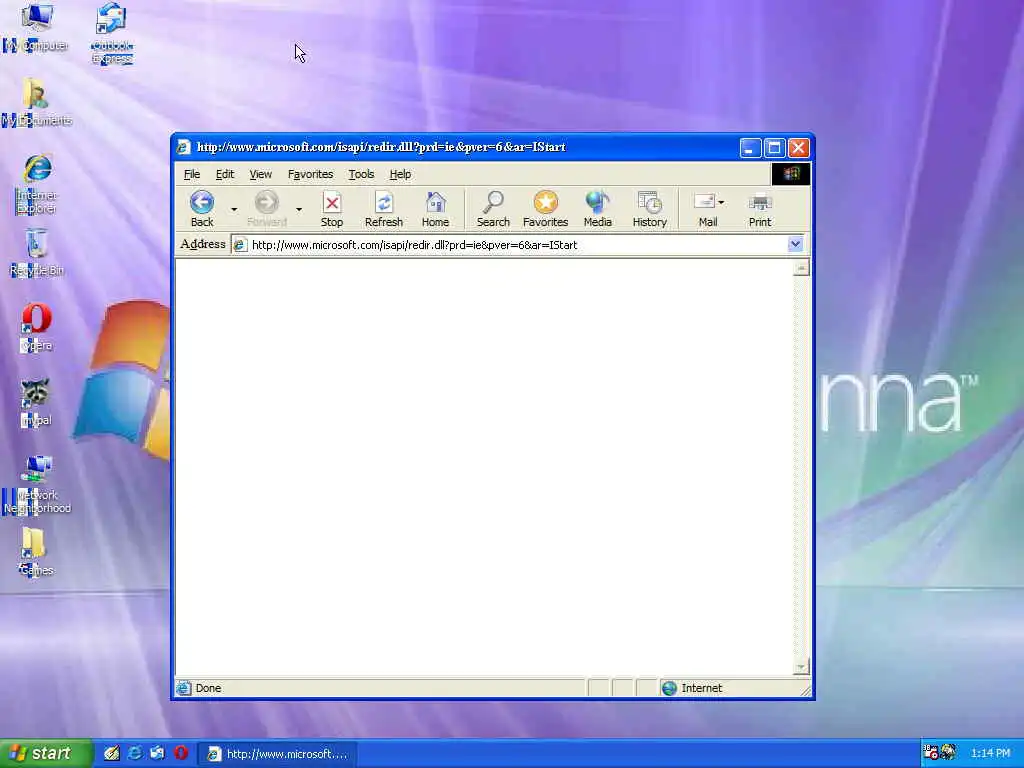The width and height of the screenshot is (1024, 768).
Task: Select the Opera desktop shortcut
Action: (x=37, y=328)
